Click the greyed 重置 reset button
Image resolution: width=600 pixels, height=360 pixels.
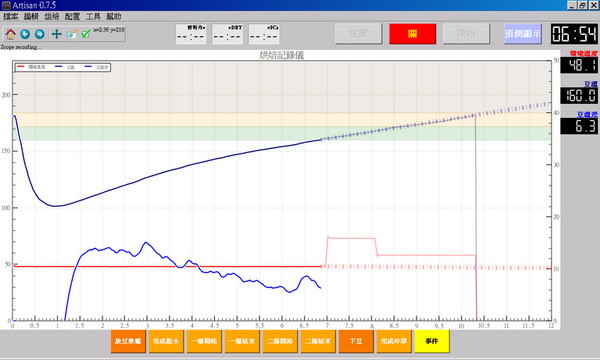tap(359, 34)
